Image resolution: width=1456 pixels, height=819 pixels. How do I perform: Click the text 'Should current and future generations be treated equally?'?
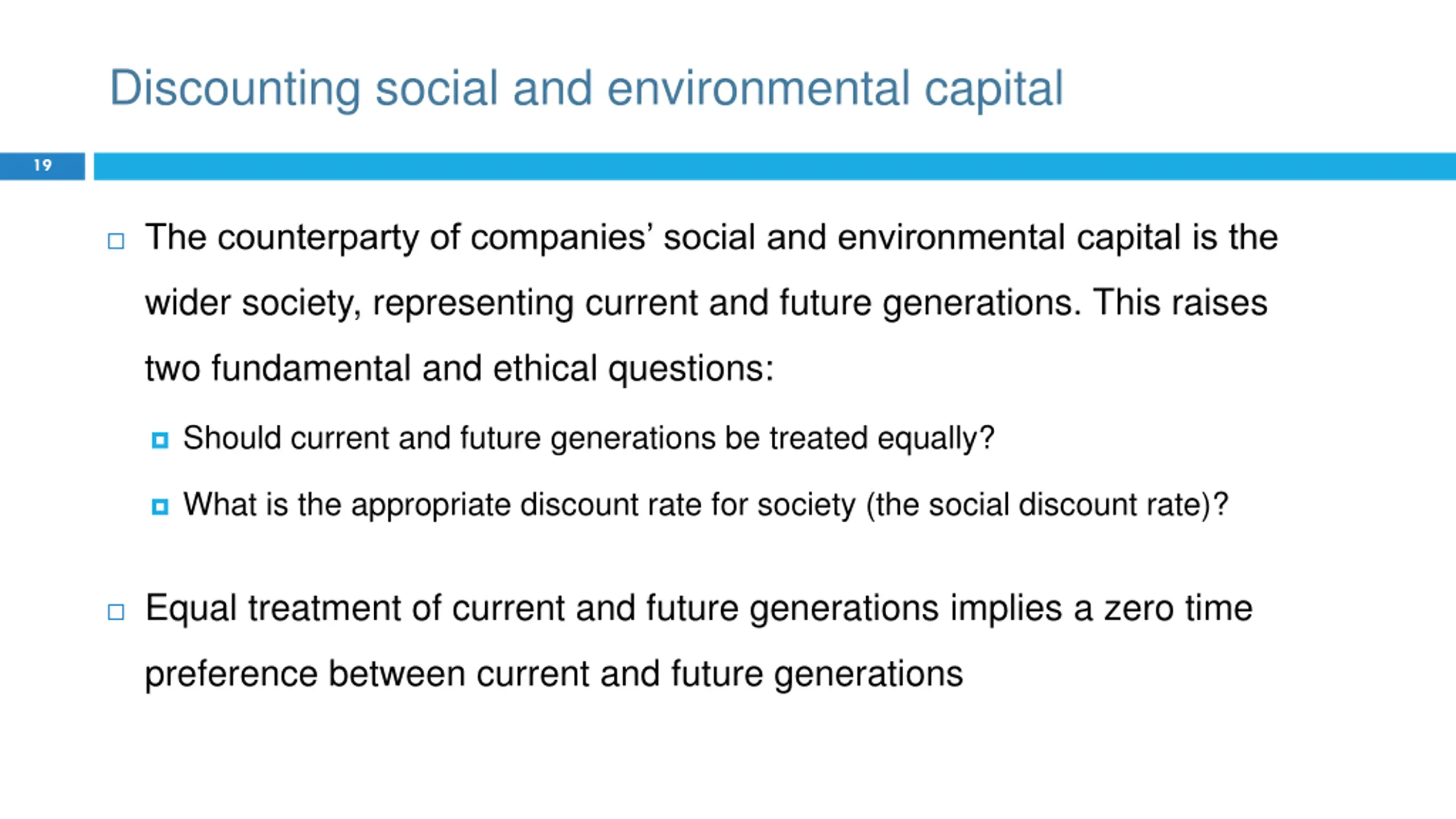pyautogui.click(x=589, y=439)
